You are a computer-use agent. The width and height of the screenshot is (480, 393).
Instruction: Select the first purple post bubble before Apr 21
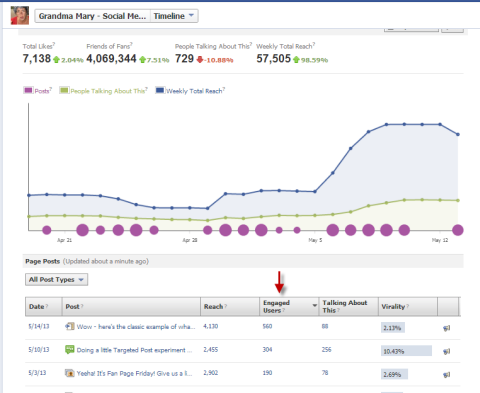[47, 230]
